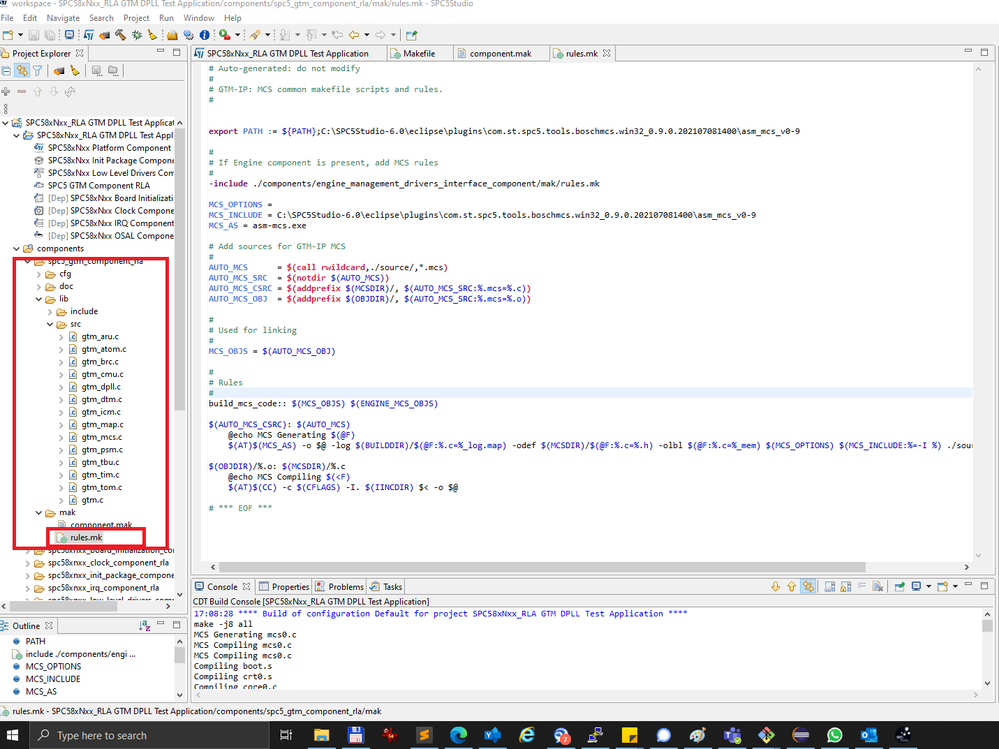
Task: Click the Console scroll up arrow icon
Action: (791, 587)
